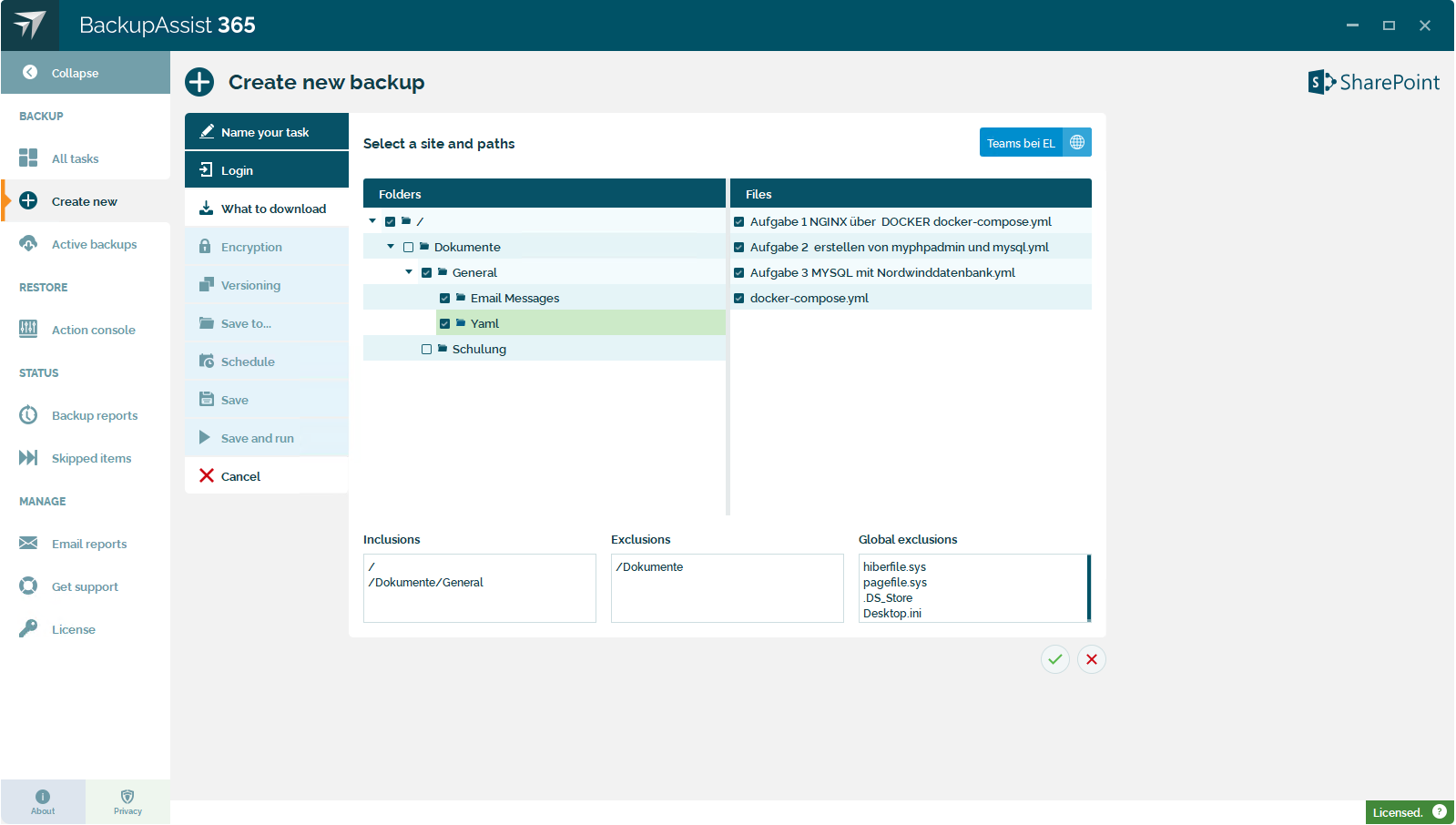The width and height of the screenshot is (1456, 825).
Task: Collapse the root folder tree node
Action: (372, 220)
